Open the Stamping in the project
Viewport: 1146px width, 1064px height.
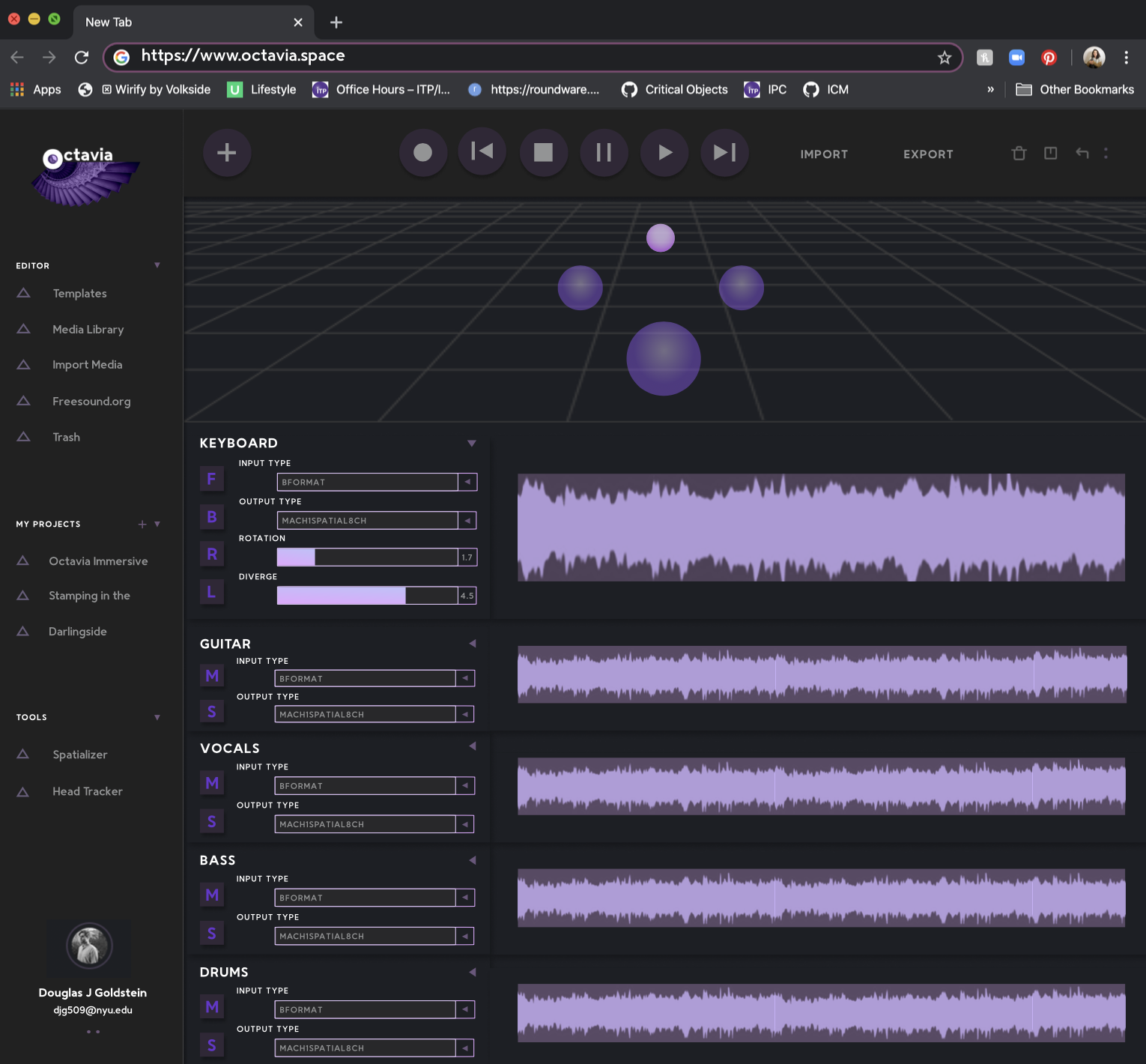[x=89, y=596]
